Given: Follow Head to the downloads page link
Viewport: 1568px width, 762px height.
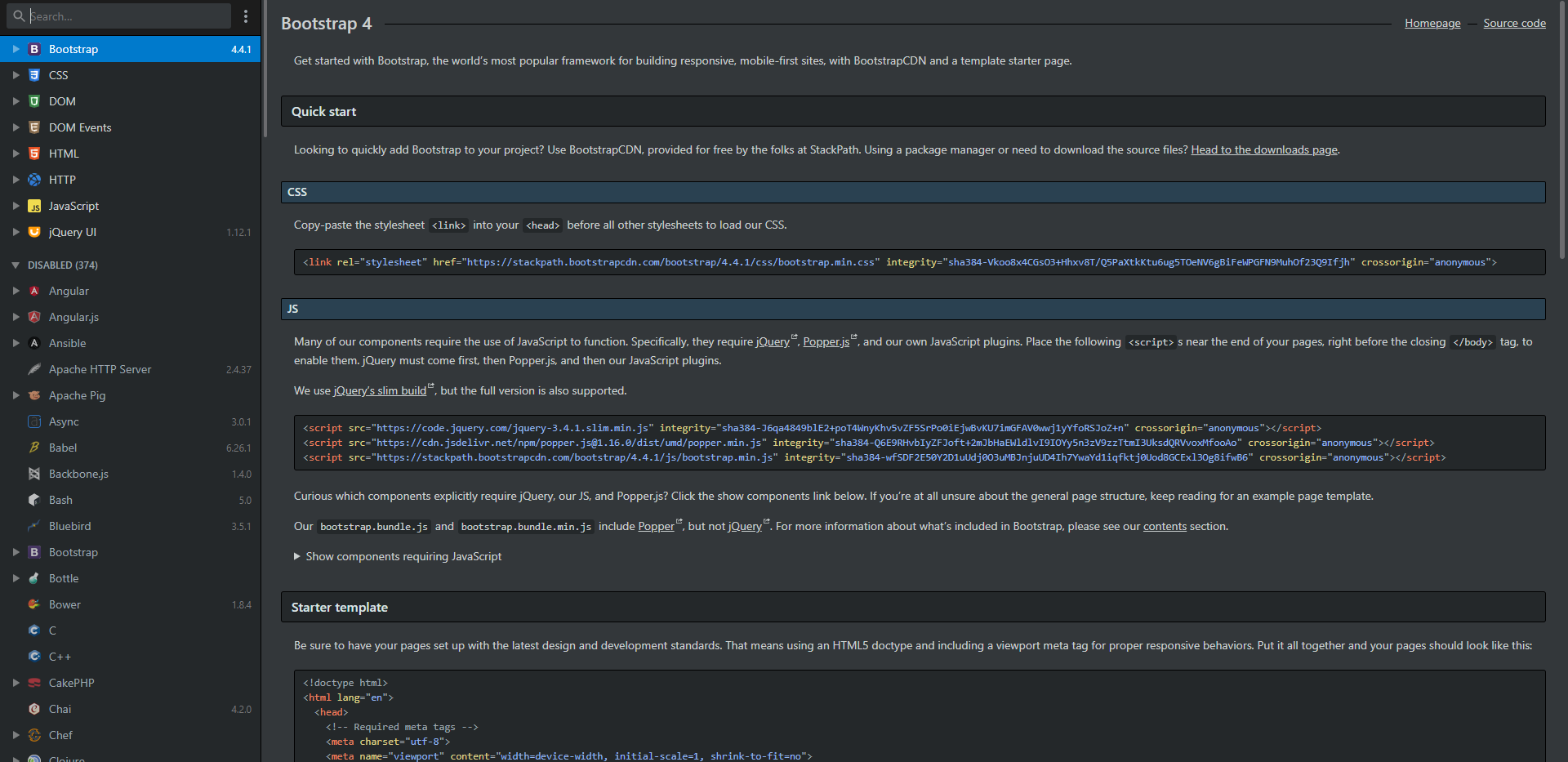Looking at the screenshot, I should [x=1264, y=149].
